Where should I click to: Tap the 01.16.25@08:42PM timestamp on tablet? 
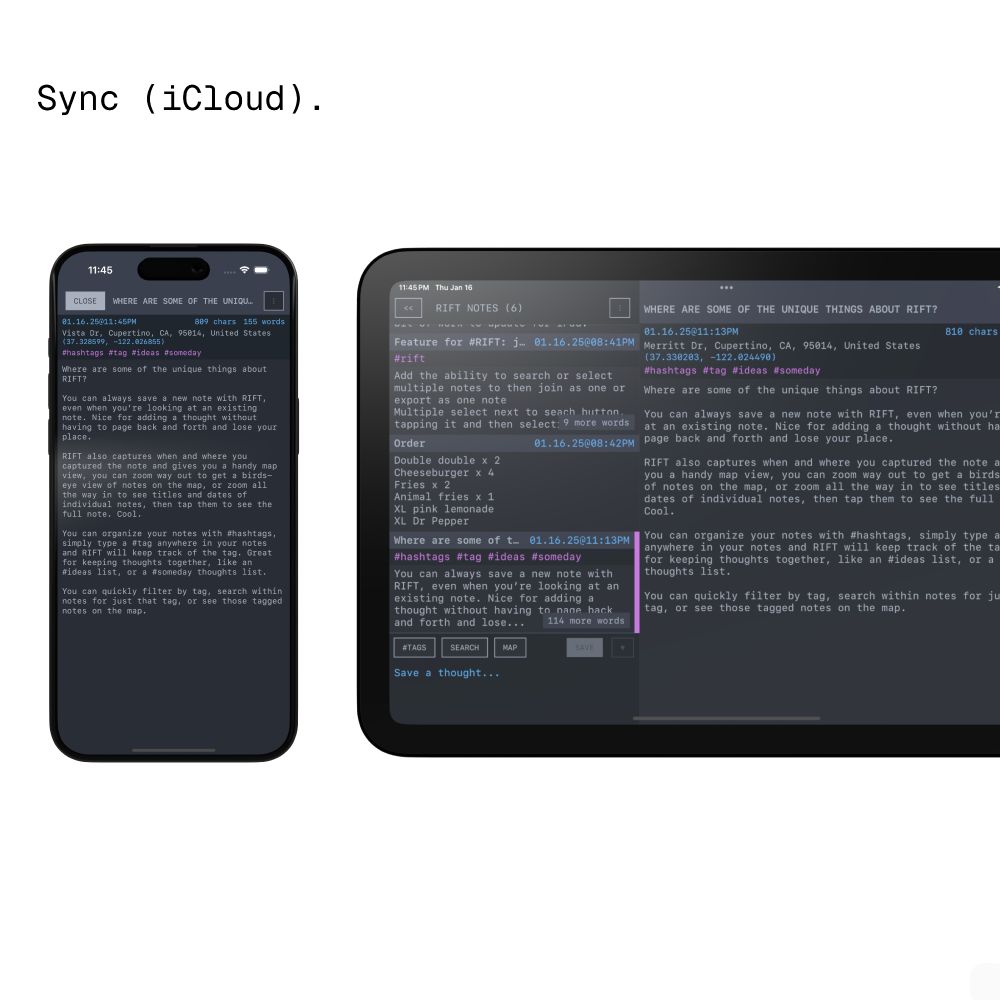click(584, 443)
